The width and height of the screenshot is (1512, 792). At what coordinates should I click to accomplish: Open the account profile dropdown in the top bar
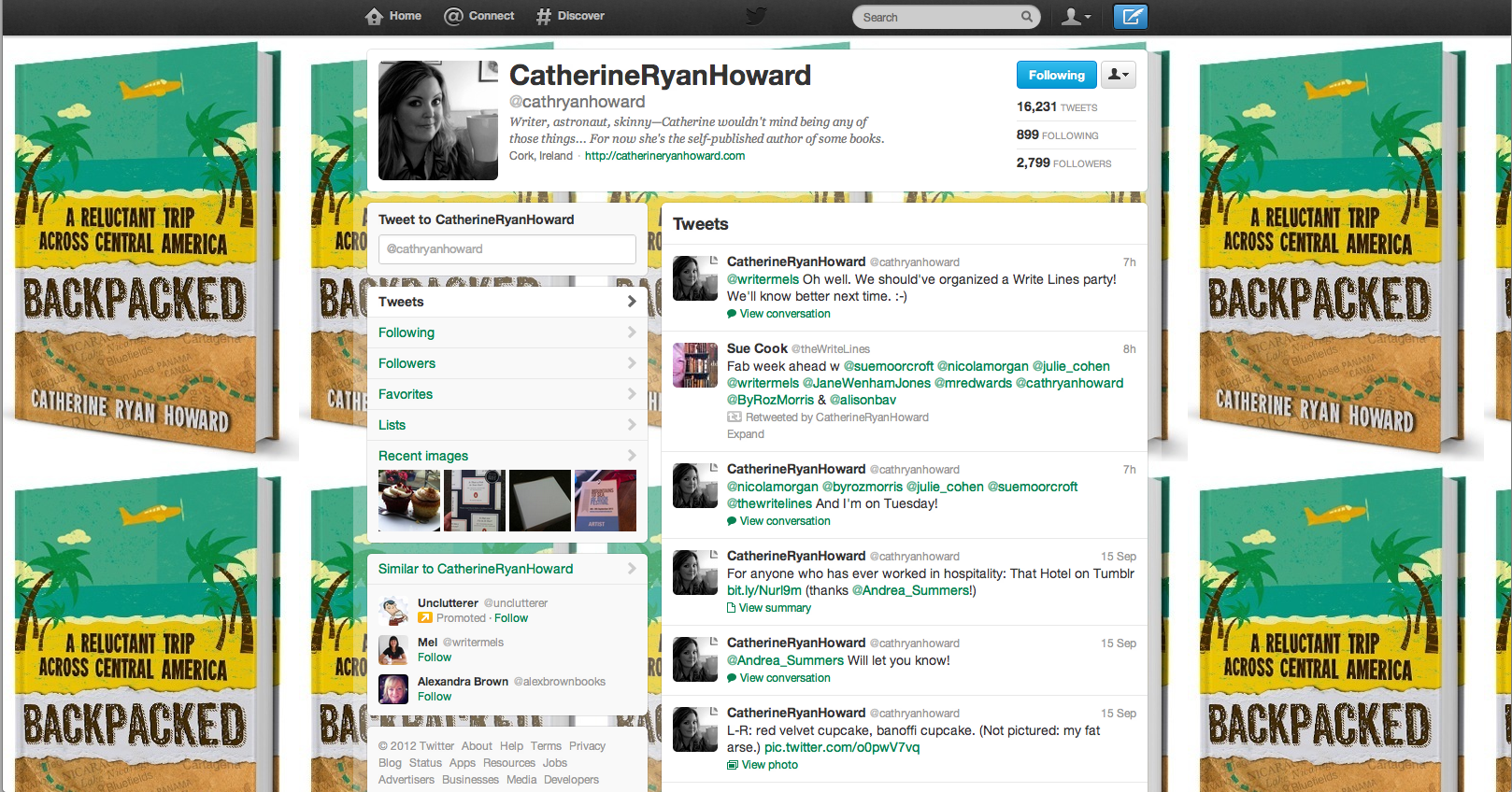[x=1077, y=17]
